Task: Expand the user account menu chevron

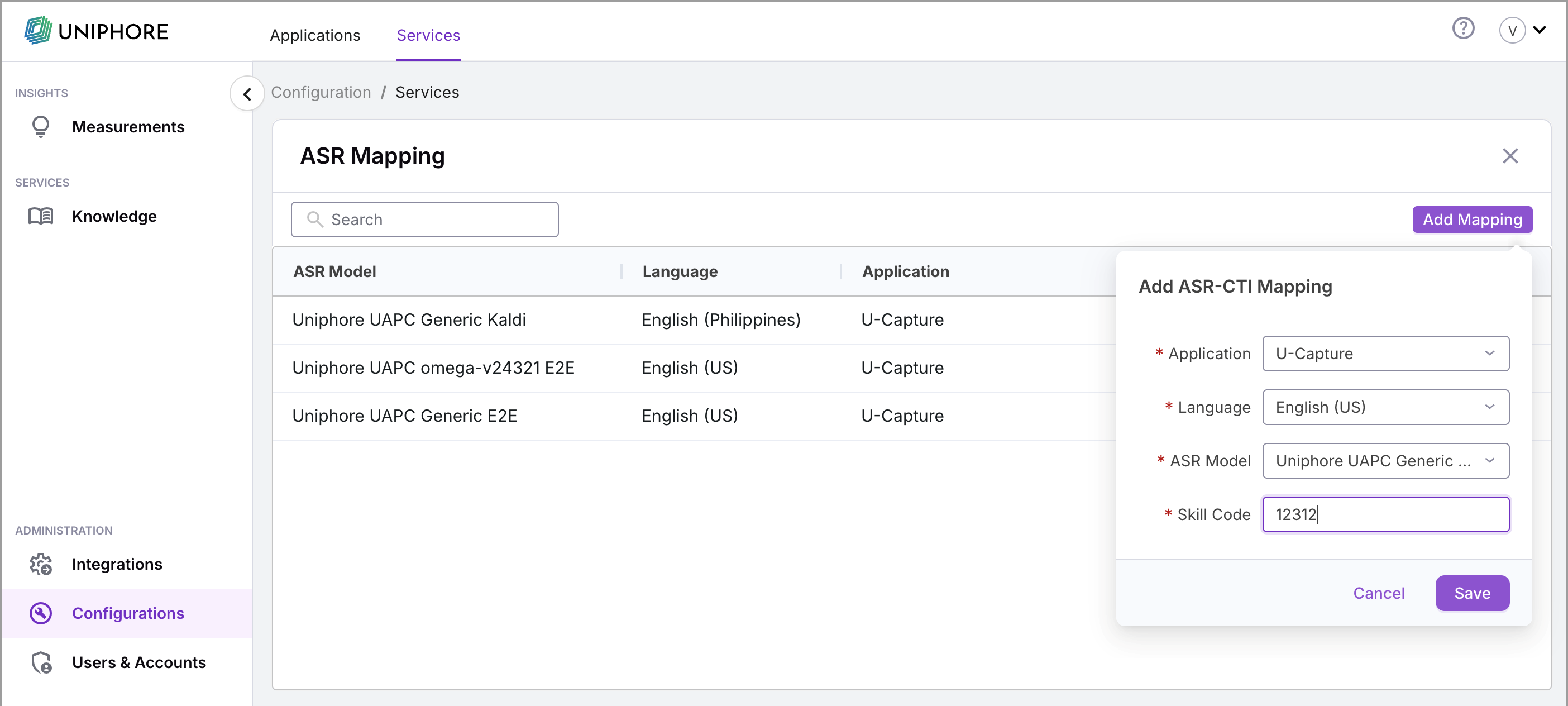Action: coord(1540,30)
